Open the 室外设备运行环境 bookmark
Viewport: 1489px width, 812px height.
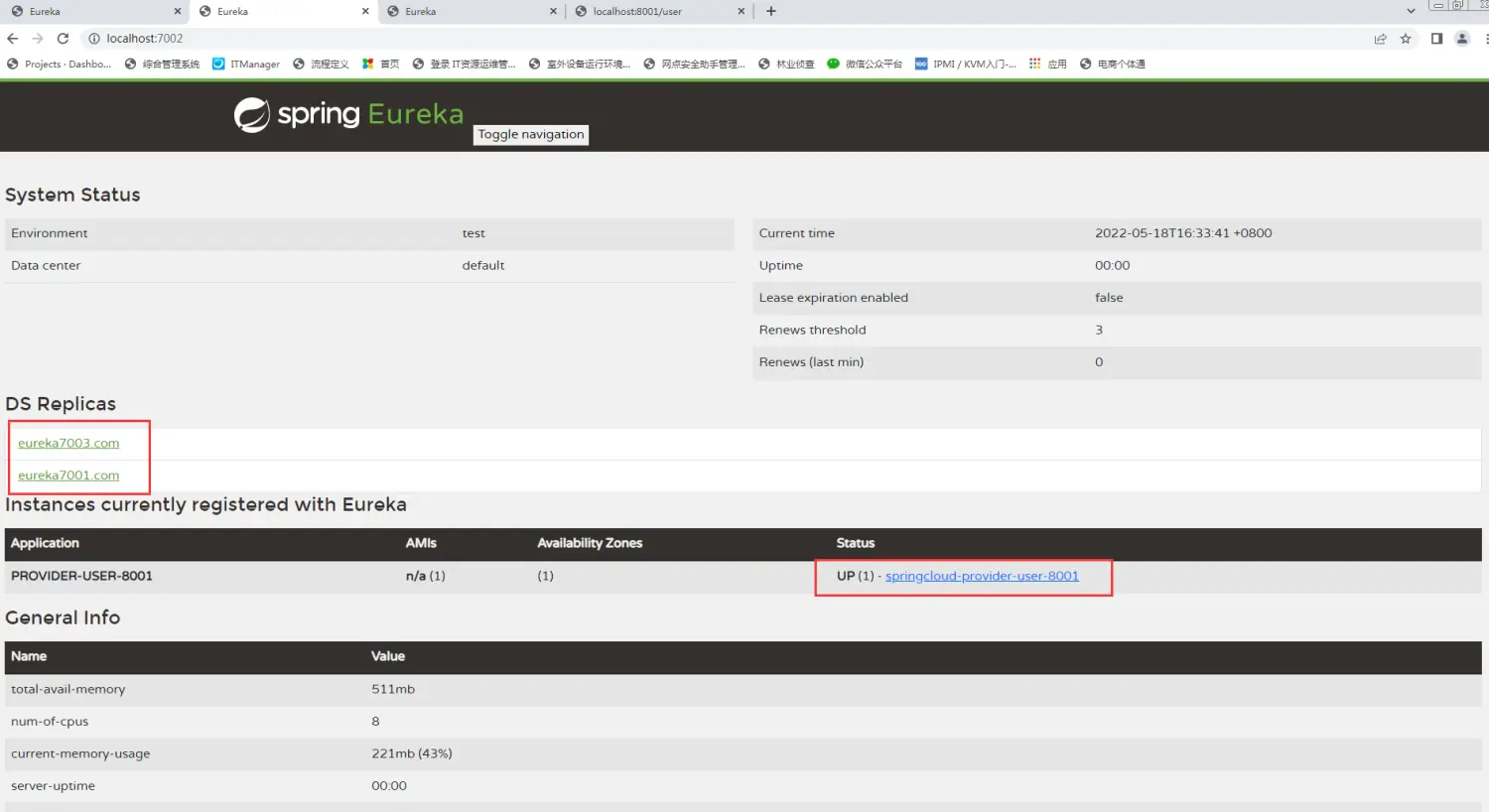pyautogui.click(x=580, y=64)
